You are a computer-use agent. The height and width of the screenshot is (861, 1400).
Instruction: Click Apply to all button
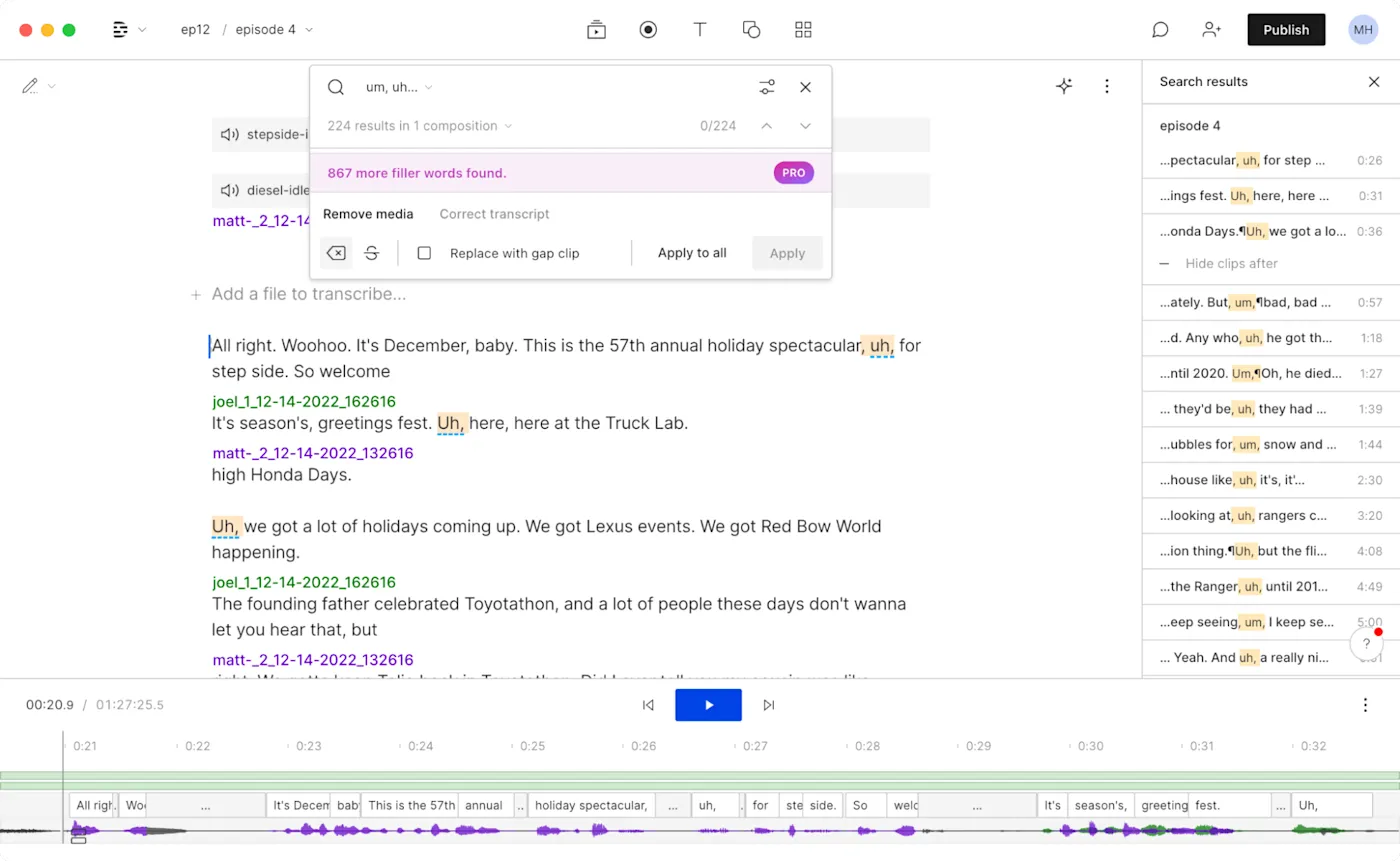[692, 253]
